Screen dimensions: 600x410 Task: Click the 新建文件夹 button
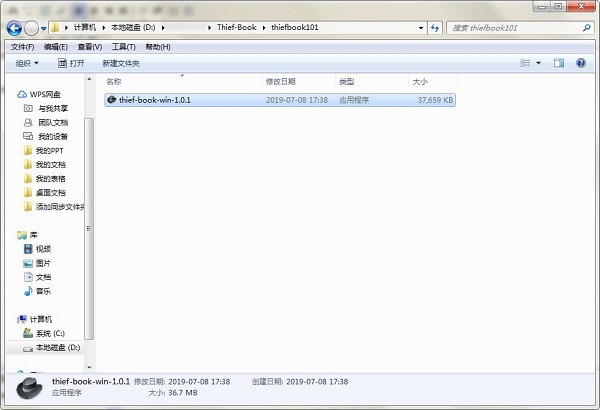pos(121,63)
